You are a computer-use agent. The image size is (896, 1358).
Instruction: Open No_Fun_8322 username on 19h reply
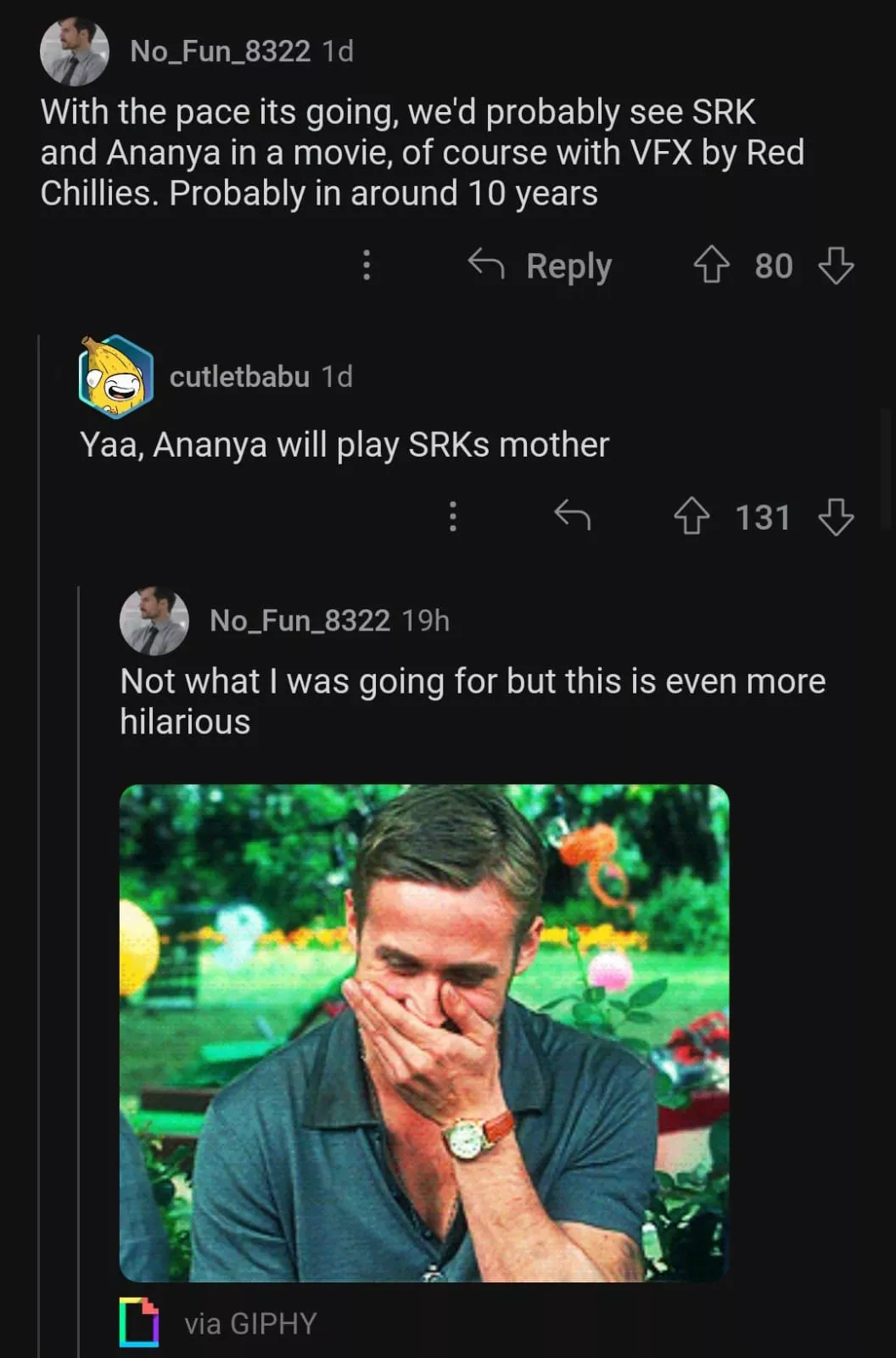(300, 620)
